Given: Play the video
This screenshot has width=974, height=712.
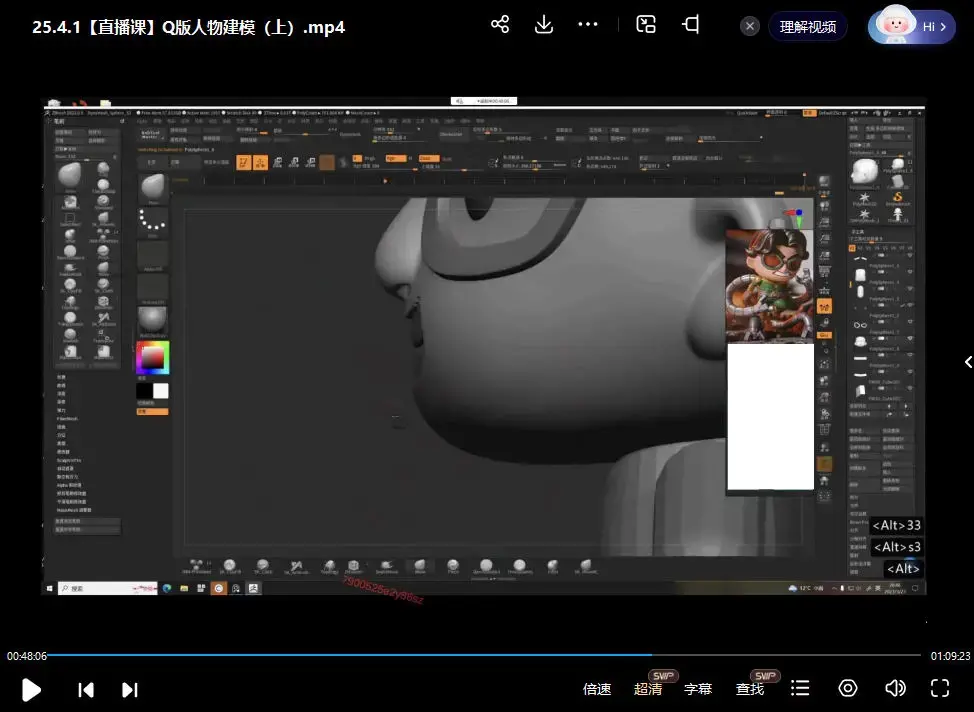Looking at the screenshot, I should pos(31,689).
